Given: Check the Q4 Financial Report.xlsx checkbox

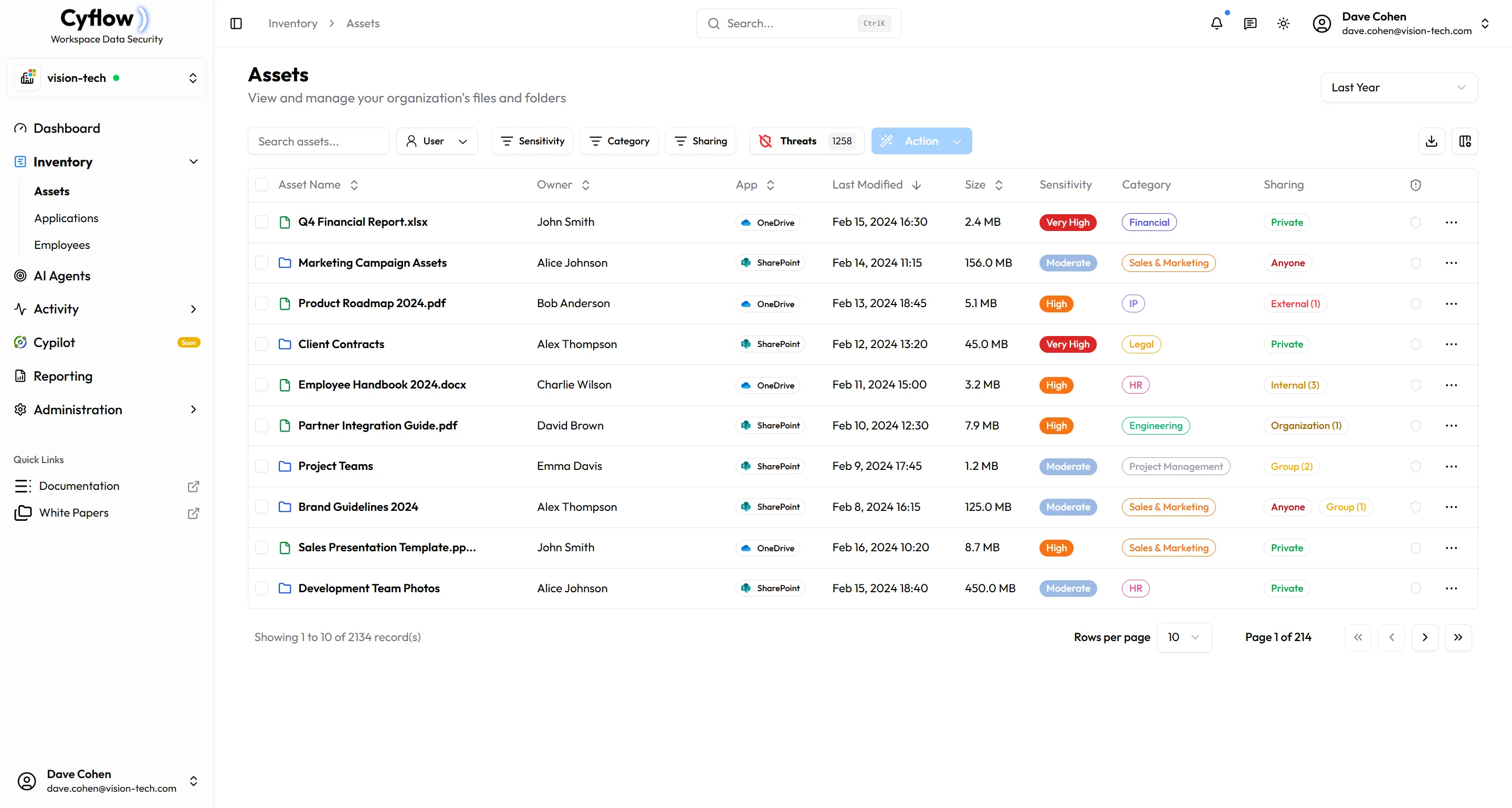Looking at the screenshot, I should coord(262,222).
